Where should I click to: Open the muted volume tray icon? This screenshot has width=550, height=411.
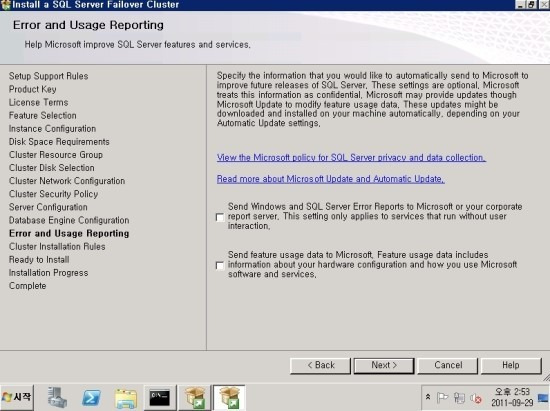[x=476, y=398]
